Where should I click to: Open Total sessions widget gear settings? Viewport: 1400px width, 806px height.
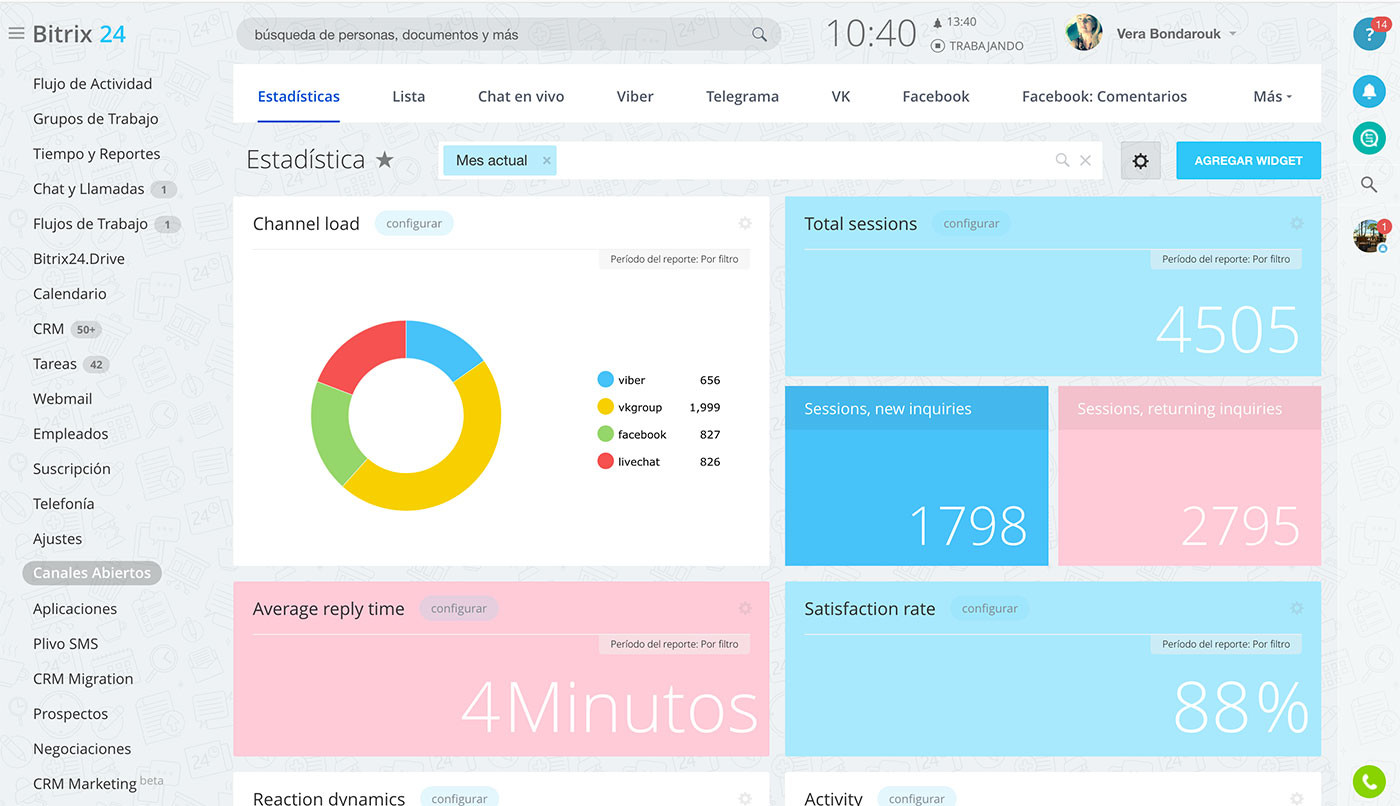point(1296,224)
